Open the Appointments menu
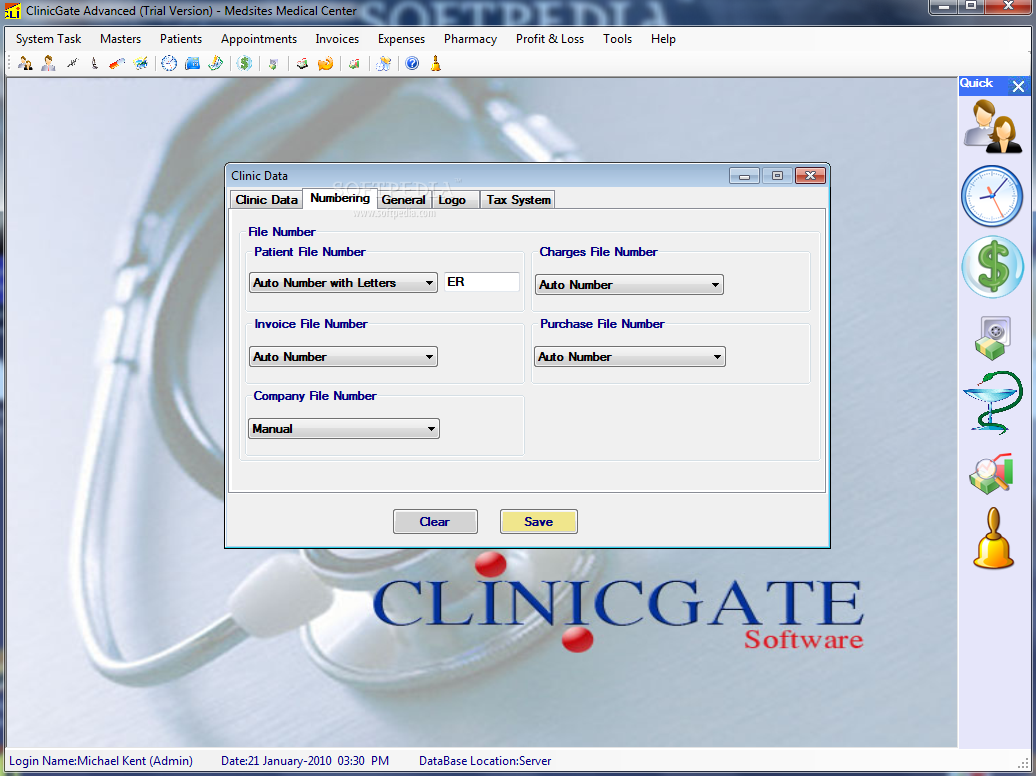Image resolution: width=1036 pixels, height=776 pixels. [x=258, y=39]
